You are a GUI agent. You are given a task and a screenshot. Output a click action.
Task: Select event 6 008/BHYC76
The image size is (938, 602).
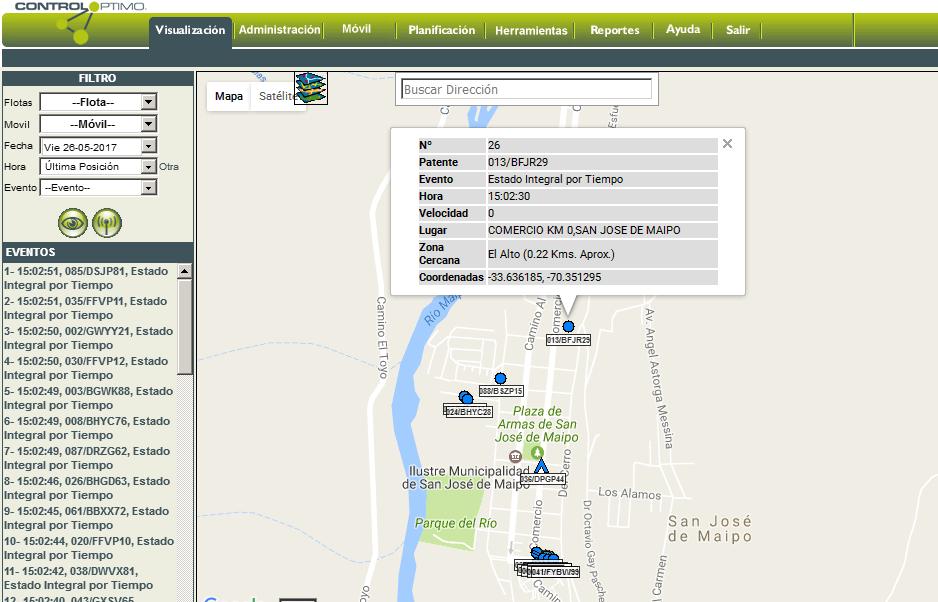tap(87, 428)
